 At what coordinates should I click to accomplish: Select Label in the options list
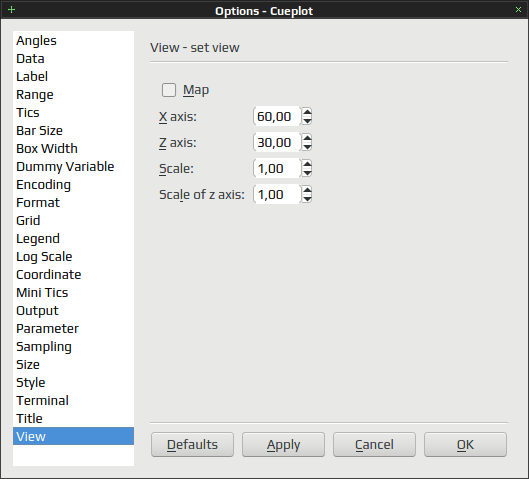point(73,76)
